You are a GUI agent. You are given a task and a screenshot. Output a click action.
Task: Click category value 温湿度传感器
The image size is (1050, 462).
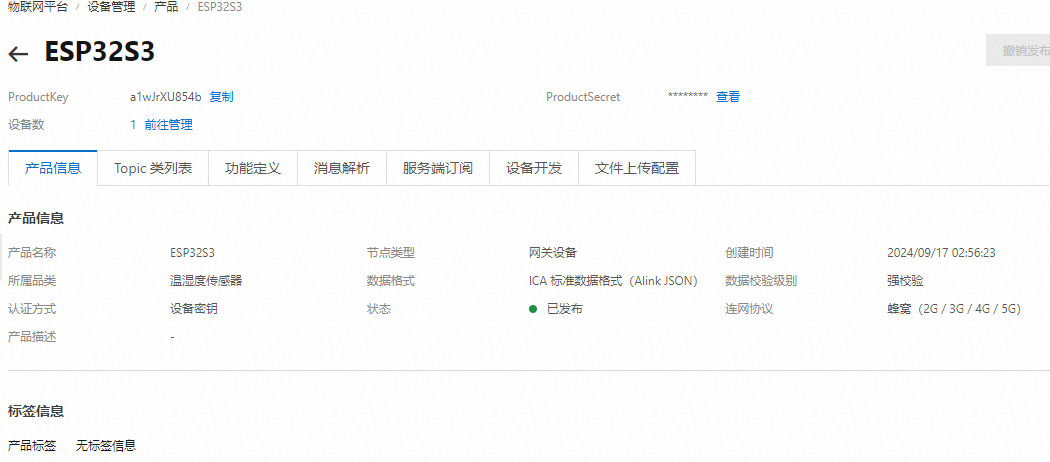(206, 281)
